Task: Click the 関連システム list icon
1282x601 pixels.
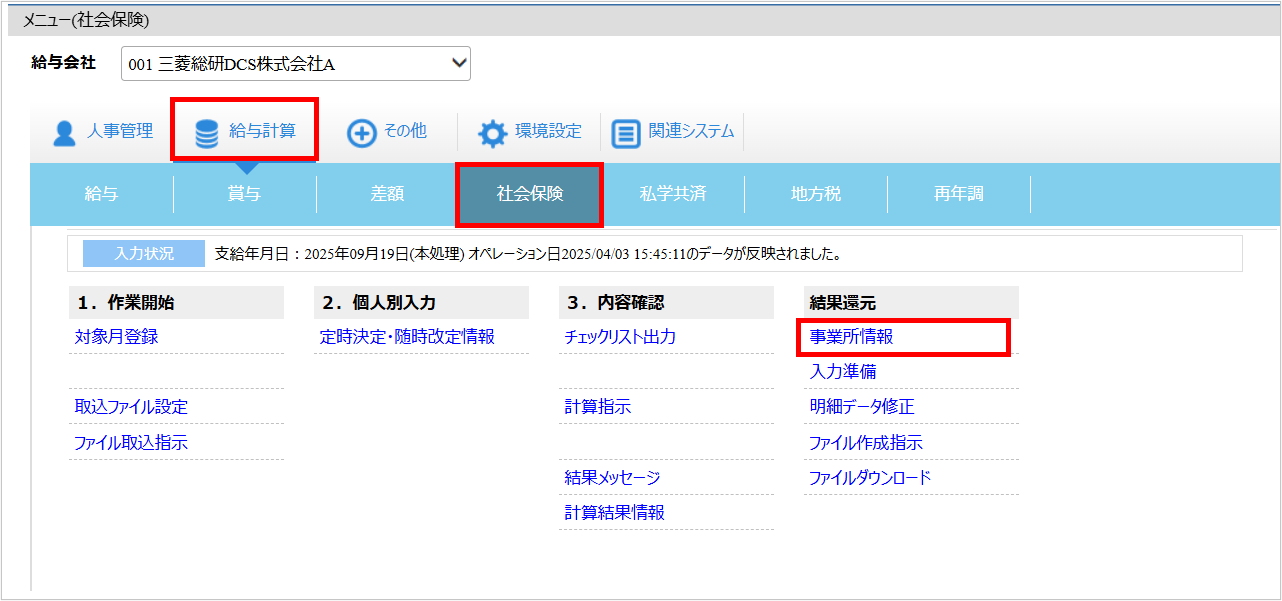Action: click(626, 133)
